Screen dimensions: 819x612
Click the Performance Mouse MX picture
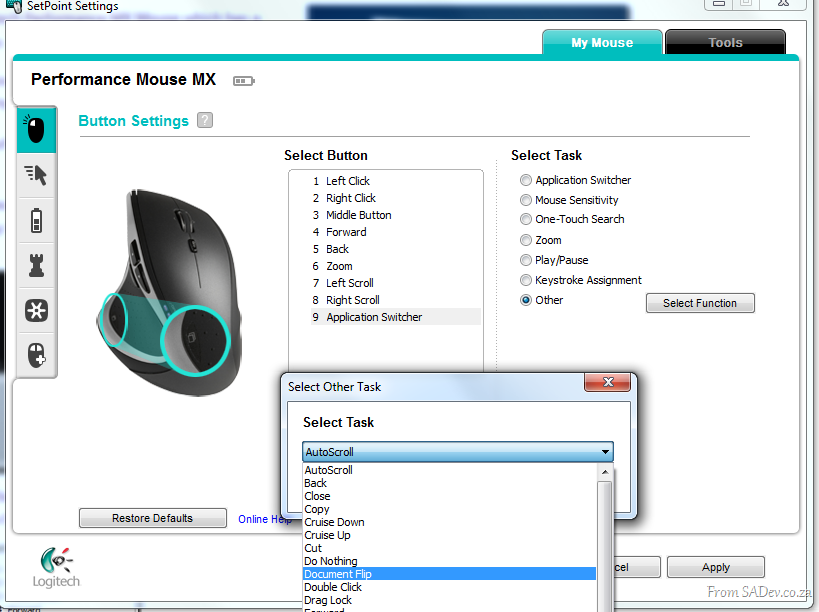click(170, 292)
